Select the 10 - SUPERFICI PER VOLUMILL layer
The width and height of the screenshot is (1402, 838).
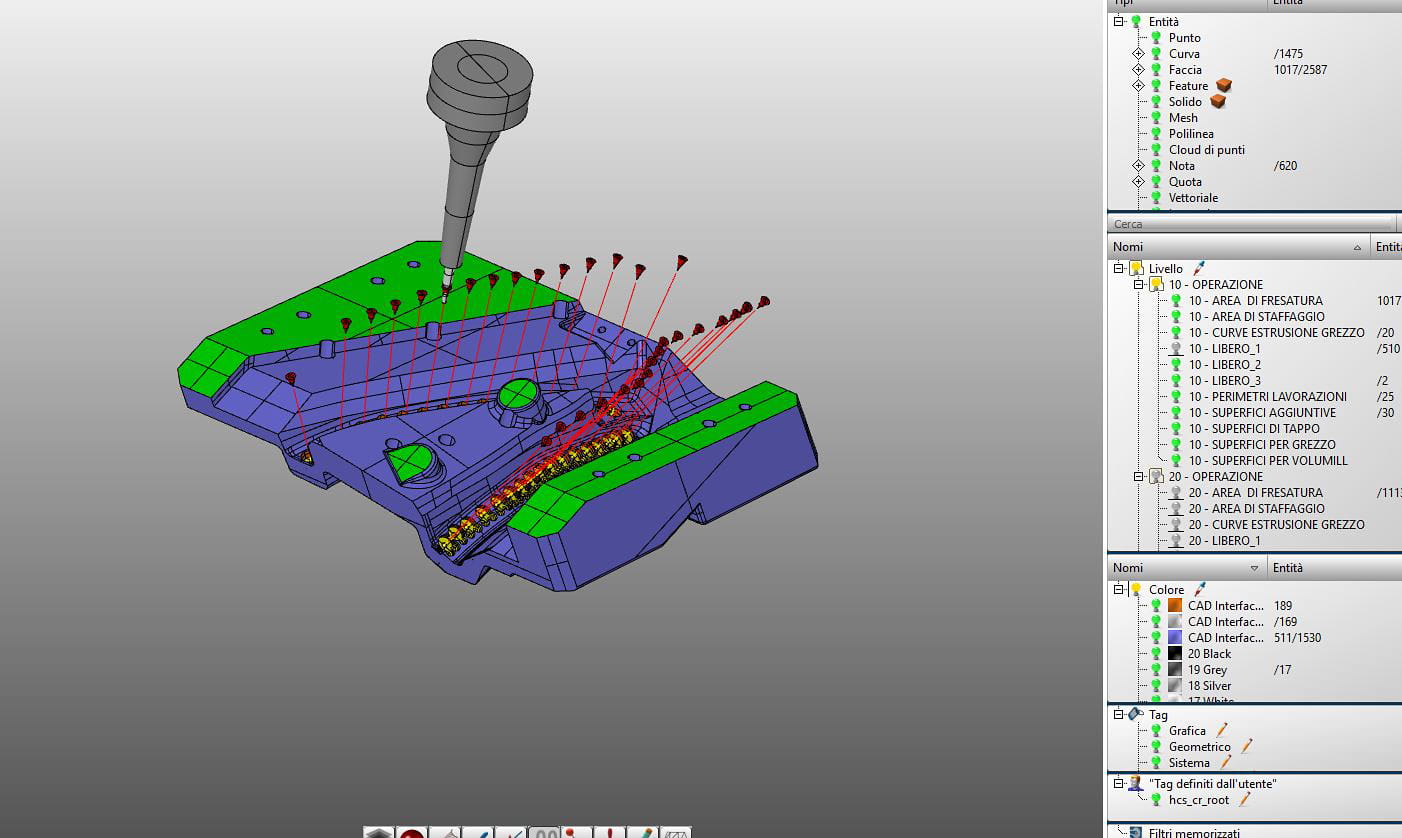(1267, 461)
